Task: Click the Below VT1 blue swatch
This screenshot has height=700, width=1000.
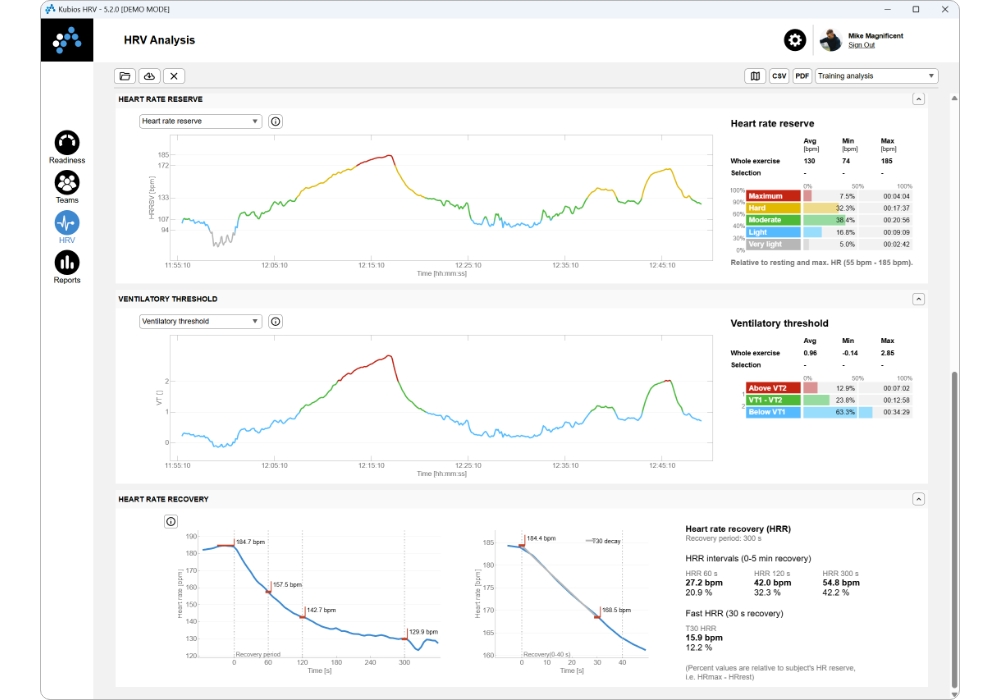Action: (773, 412)
